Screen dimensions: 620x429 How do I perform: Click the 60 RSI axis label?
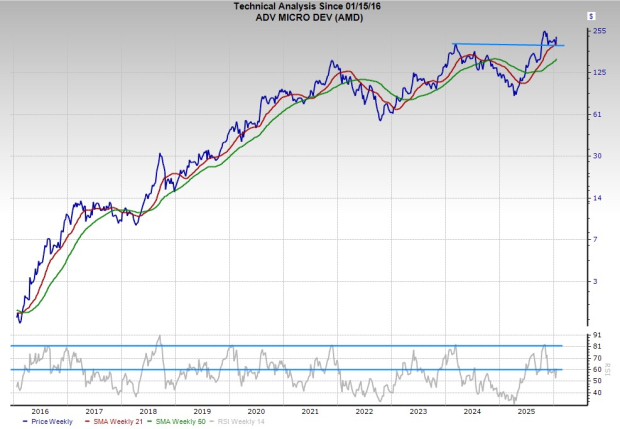(597, 370)
